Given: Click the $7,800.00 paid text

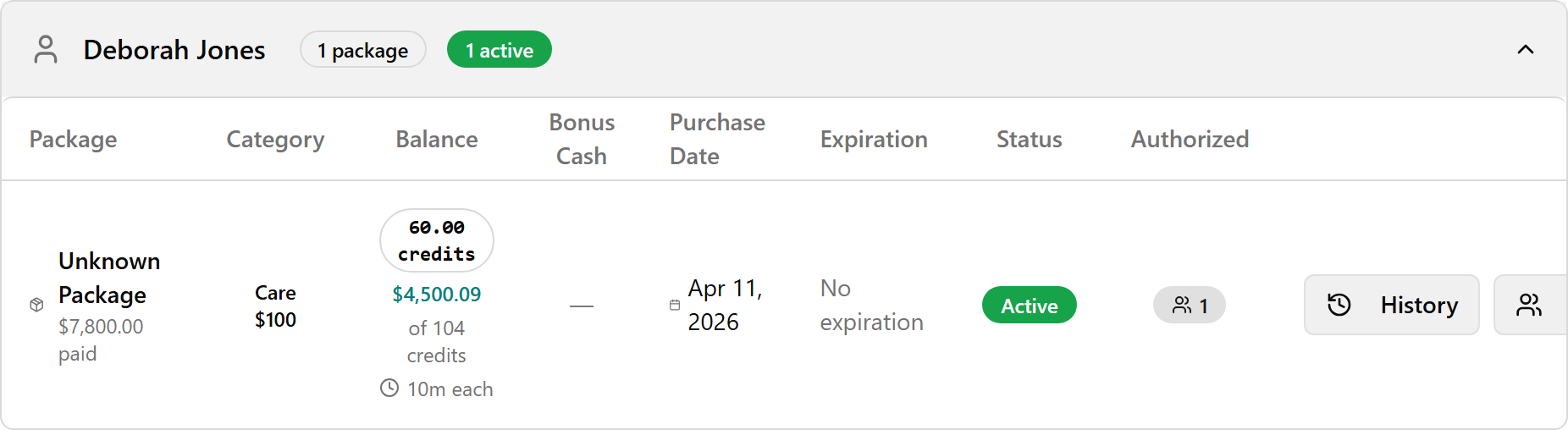Looking at the screenshot, I should 101,340.
